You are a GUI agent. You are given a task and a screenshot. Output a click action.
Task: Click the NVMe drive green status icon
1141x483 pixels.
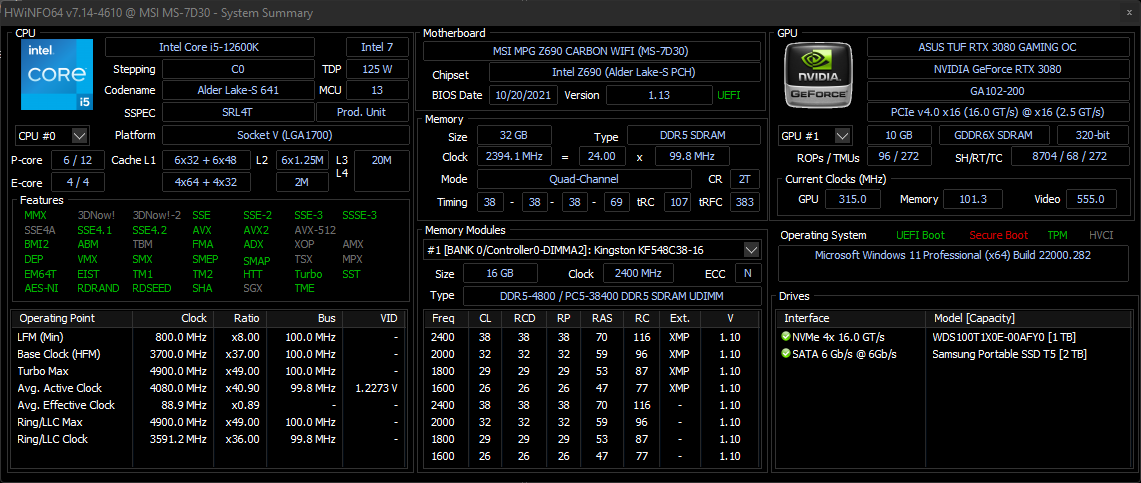point(785,337)
